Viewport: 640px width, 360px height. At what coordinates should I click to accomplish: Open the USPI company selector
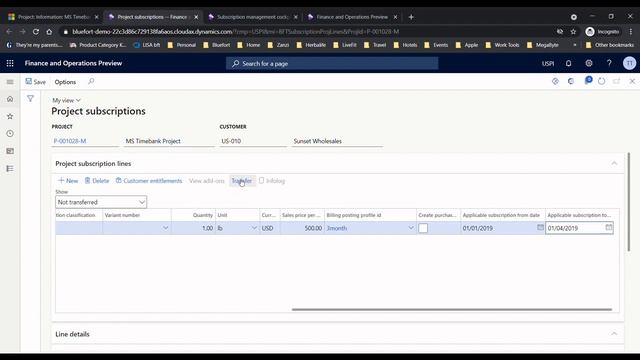pos(548,63)
